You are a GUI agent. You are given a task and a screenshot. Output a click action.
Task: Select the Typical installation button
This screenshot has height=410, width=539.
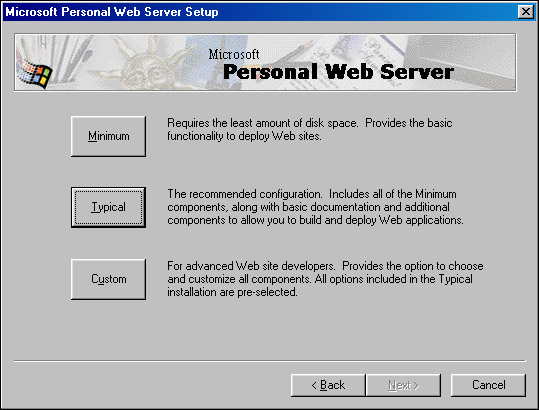pos(108,207)
